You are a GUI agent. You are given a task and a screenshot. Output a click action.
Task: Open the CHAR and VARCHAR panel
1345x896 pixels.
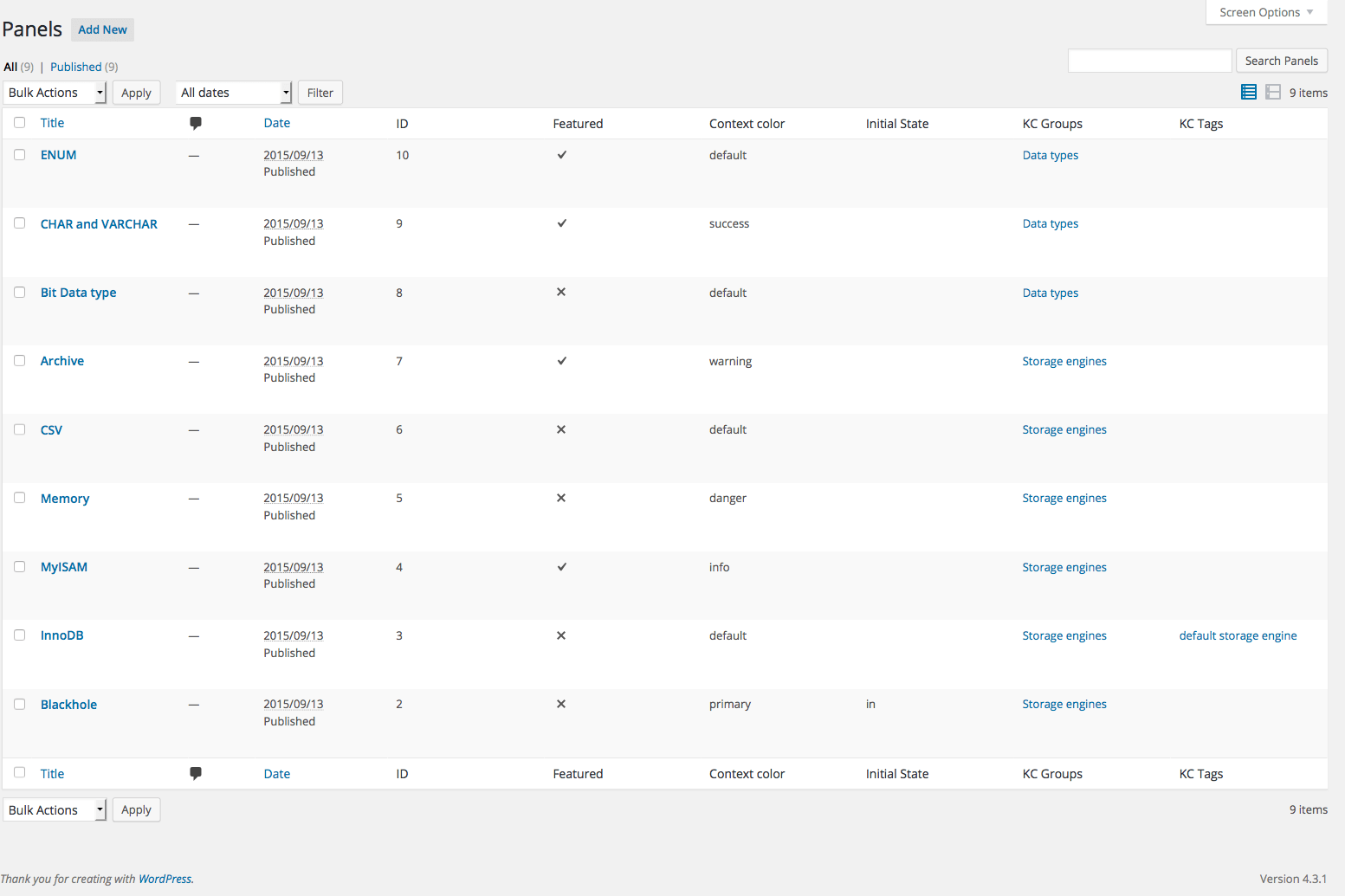click(x=99, y=223)
